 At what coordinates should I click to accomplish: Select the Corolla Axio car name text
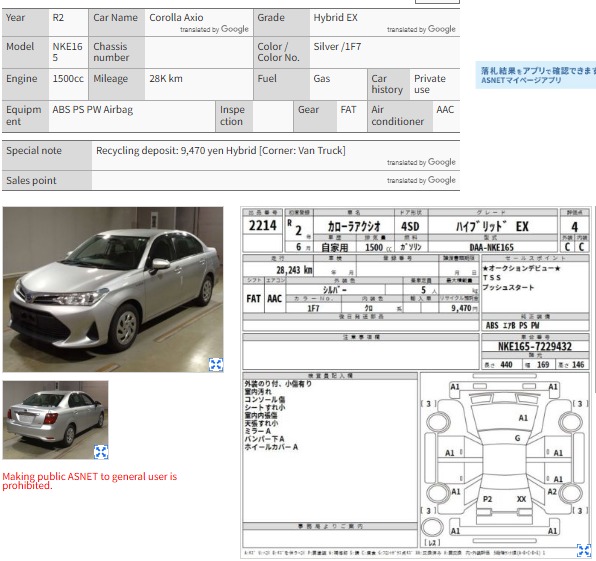click(176, 17)
